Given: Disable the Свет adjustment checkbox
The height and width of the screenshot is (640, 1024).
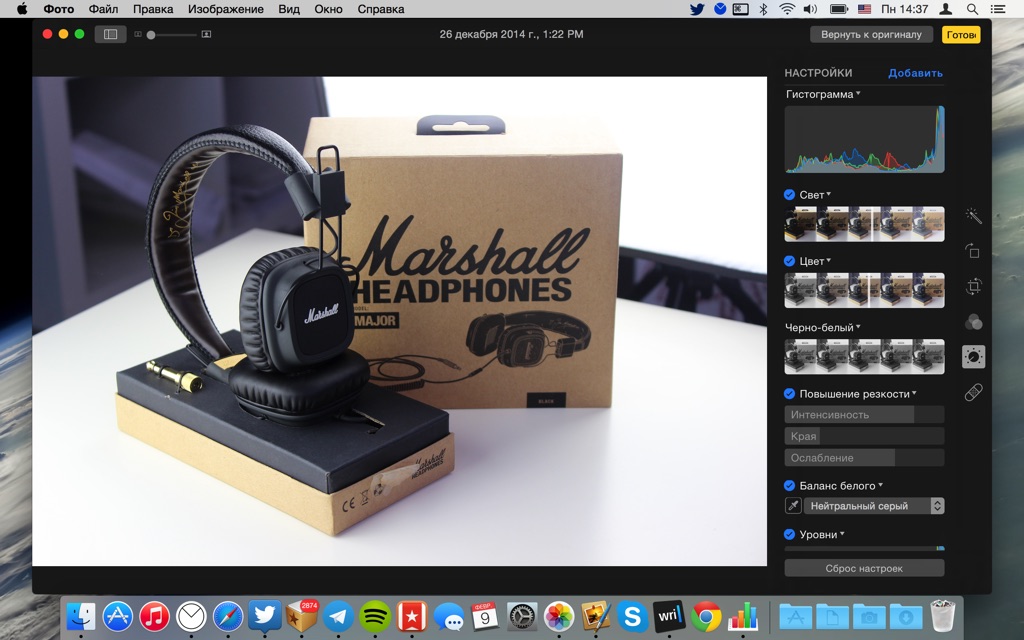Looking at the screenshot, I should [790, 194].
